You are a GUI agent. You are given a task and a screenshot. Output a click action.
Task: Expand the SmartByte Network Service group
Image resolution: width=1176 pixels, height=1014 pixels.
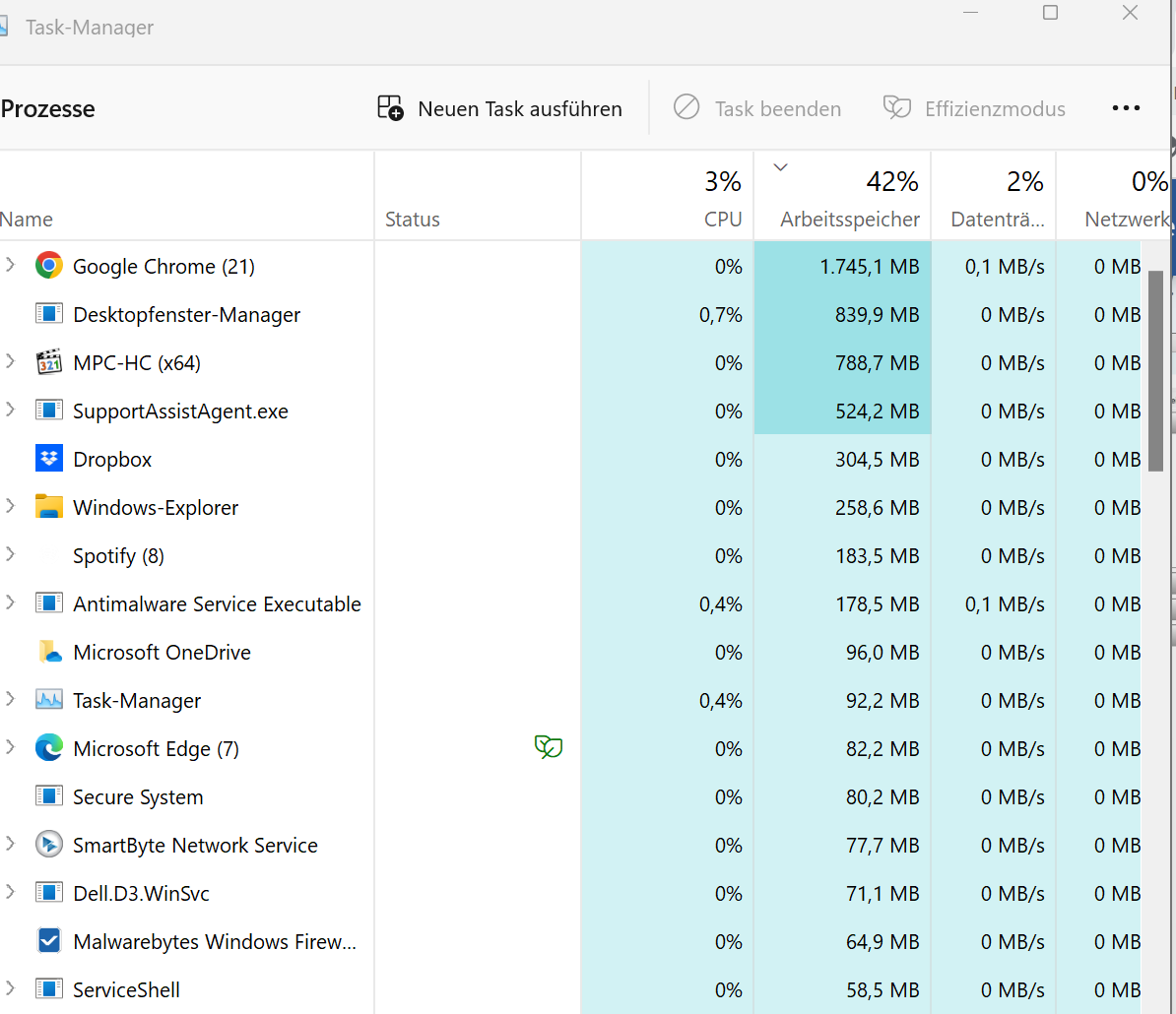coord(11,843)
